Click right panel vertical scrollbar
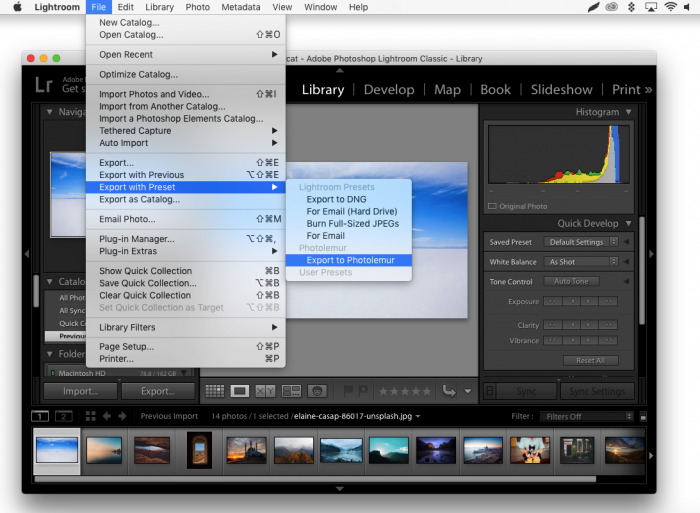The height and width of the screenshot is (513, 700). tap(642, 271)
